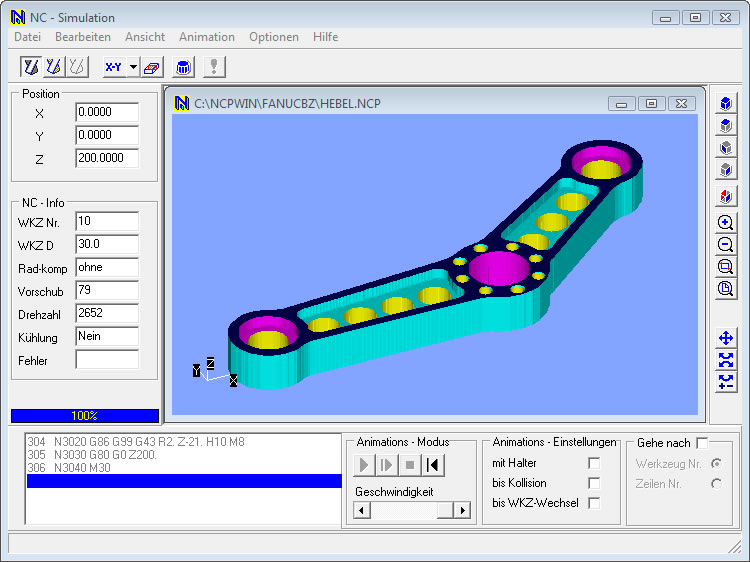Click the left arrow of Geschwindigkeit scrollbar

click(362, 510)
